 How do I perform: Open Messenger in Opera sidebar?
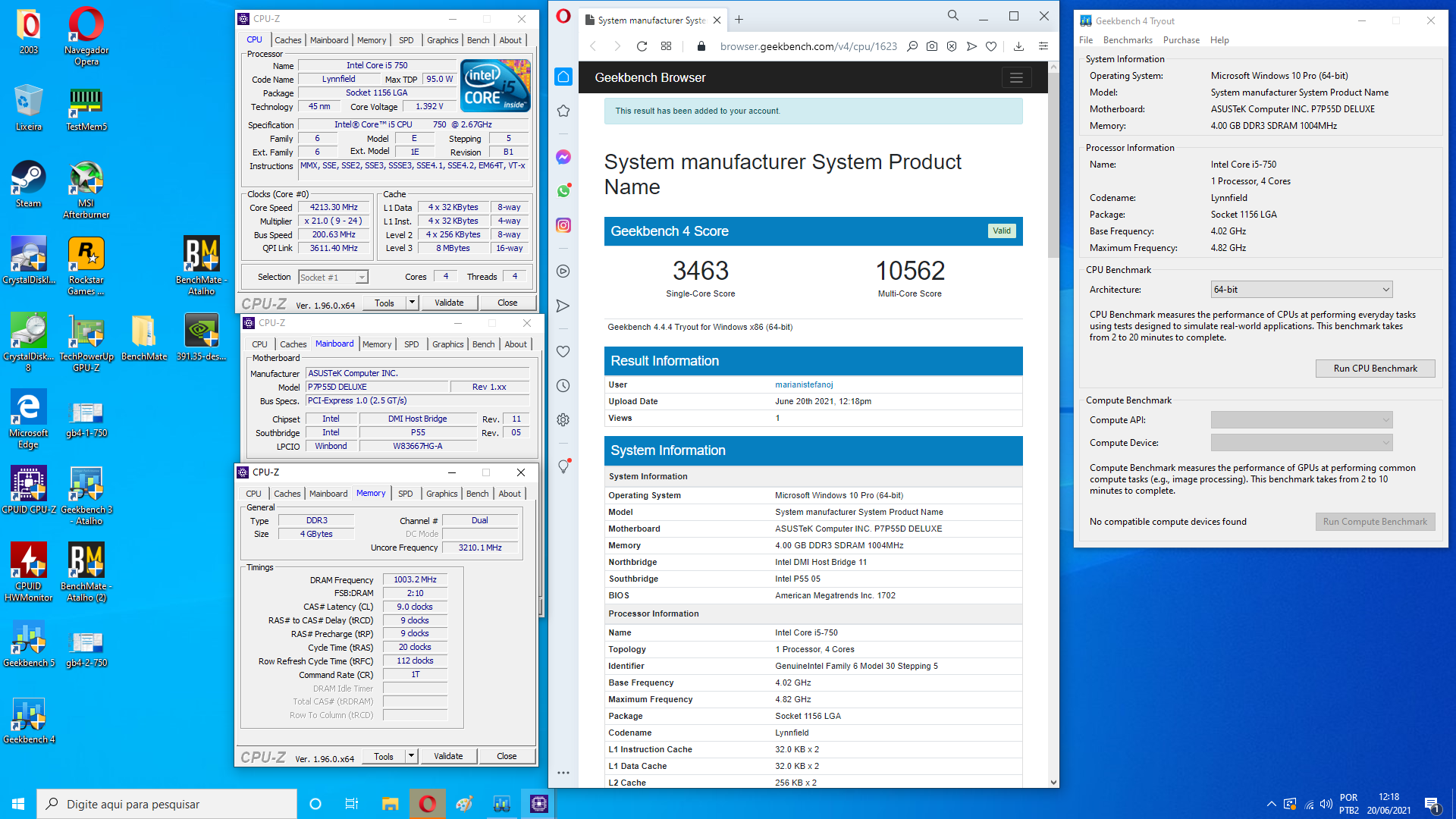(x=563, y=157)
